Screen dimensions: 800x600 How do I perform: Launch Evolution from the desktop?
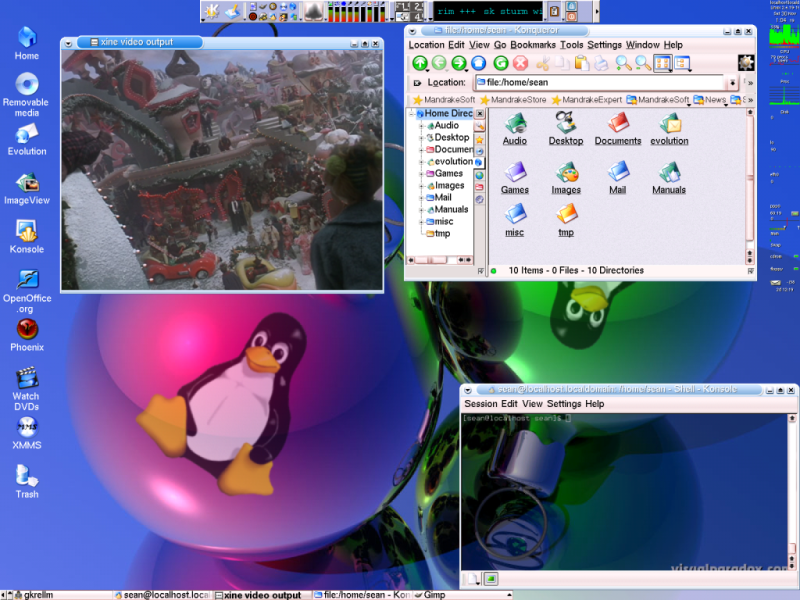click(x=27, y=139)
